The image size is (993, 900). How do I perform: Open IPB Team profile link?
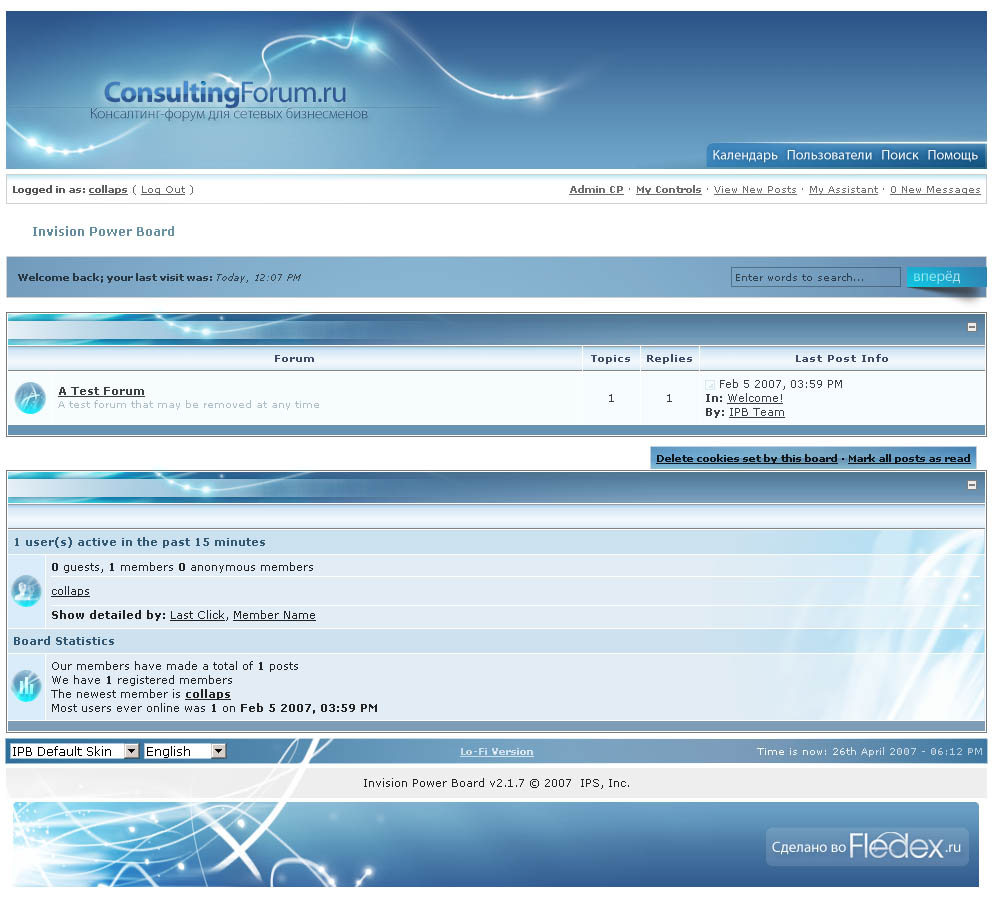(x=757, y=412)
